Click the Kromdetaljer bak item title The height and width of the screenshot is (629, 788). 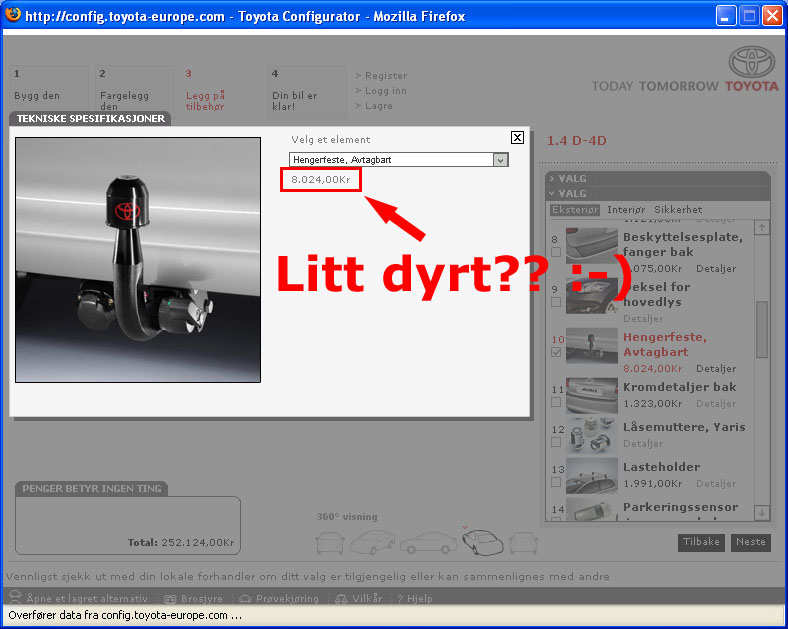click(x=679, y=387)
